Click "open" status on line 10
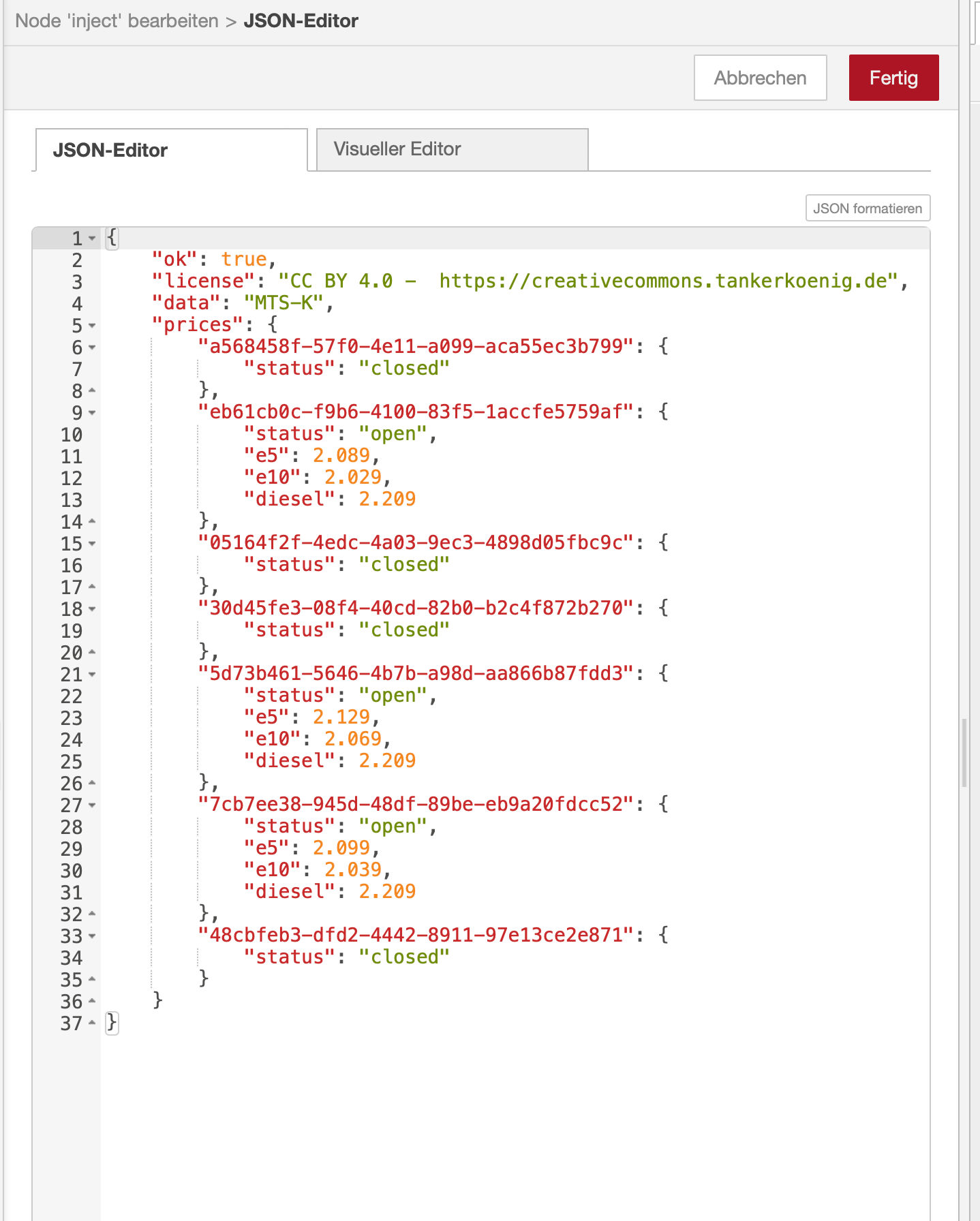The height and width of the screenshot is (1221, 980). point(393,434)
